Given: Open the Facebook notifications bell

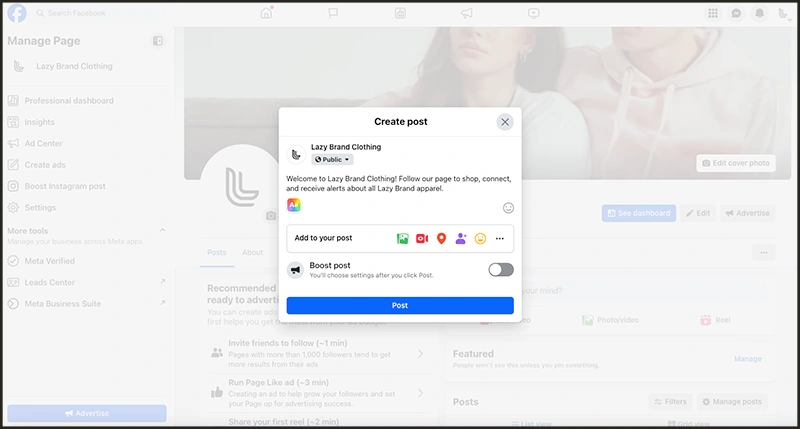Looking at the screenshot, I should click(x=760, y=13).
